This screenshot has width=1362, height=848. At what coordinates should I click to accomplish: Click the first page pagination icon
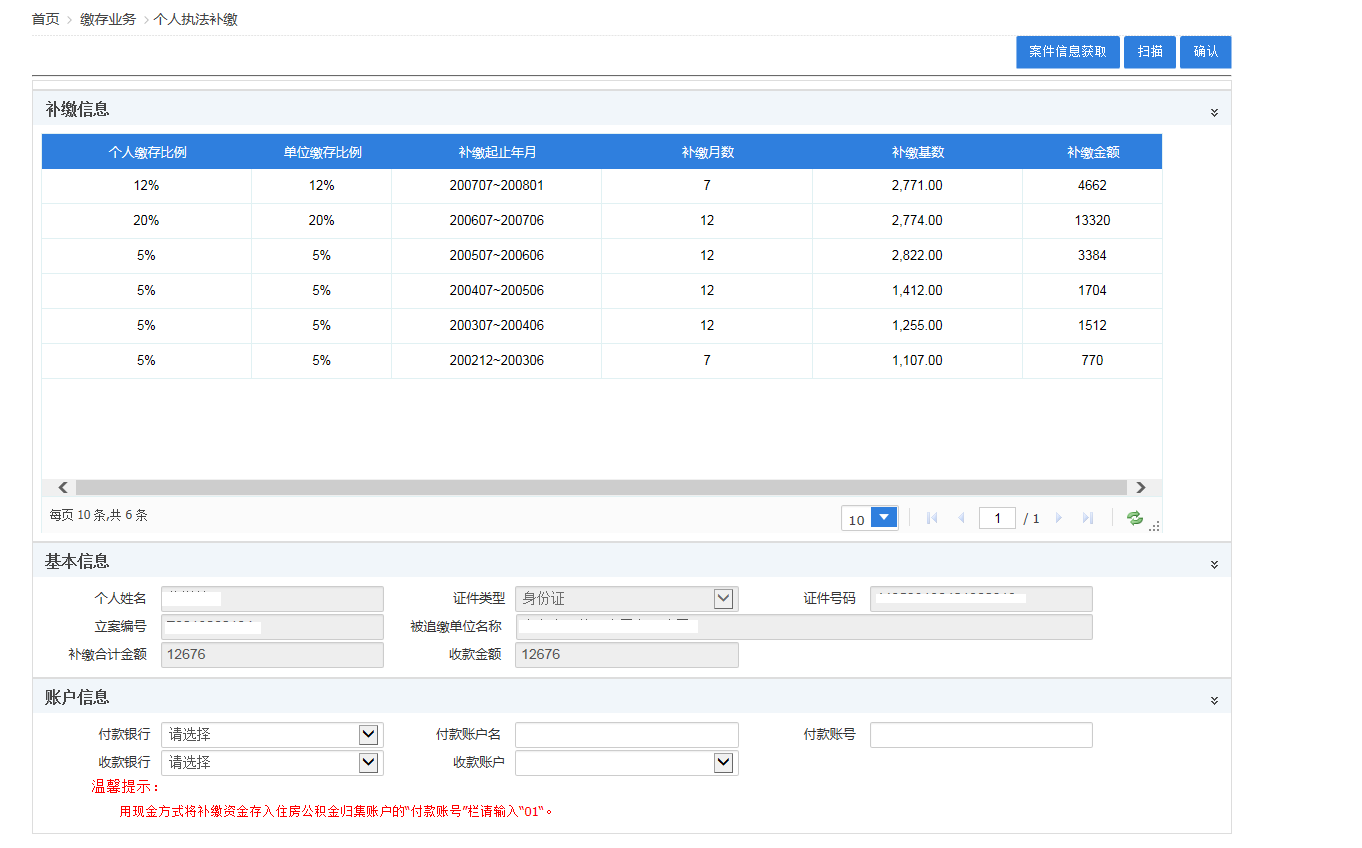tap(932, 518)
